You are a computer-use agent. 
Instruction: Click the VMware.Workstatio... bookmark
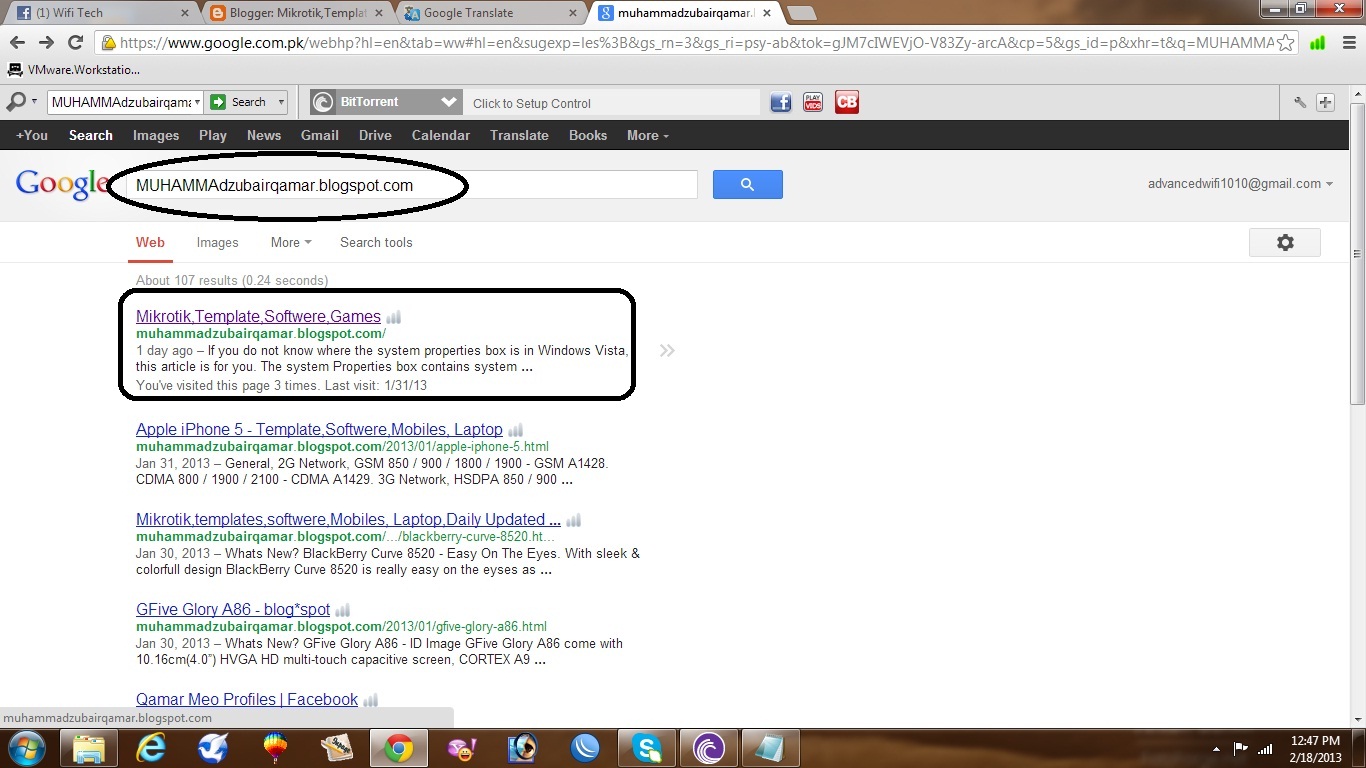point(73,70)
